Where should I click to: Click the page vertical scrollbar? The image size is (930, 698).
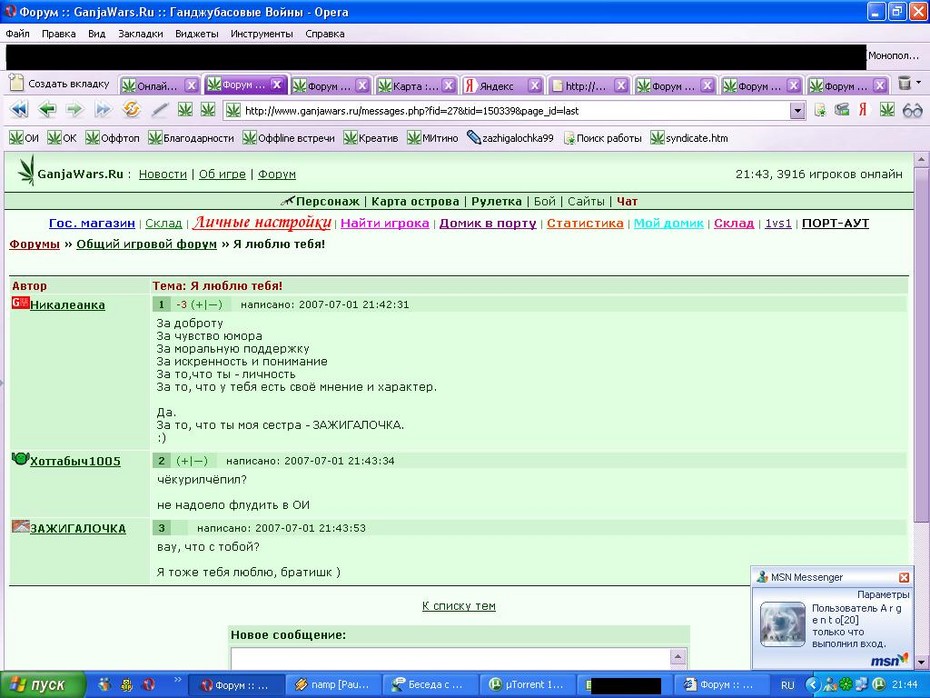(921, 409)
